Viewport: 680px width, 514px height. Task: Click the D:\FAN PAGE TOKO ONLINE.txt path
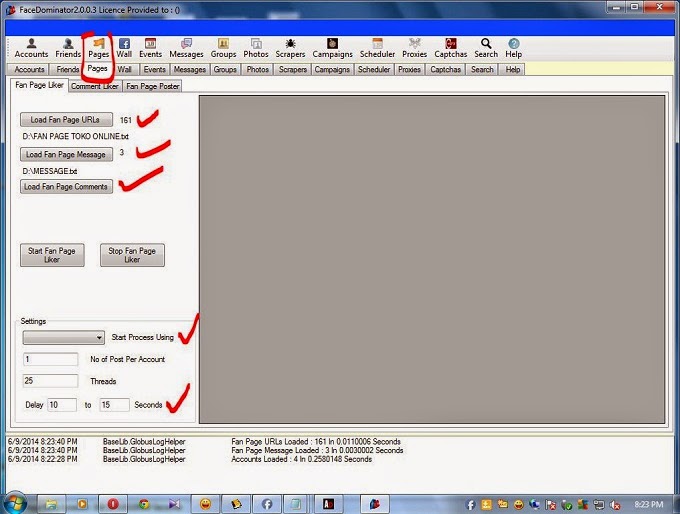coord(75,136)
